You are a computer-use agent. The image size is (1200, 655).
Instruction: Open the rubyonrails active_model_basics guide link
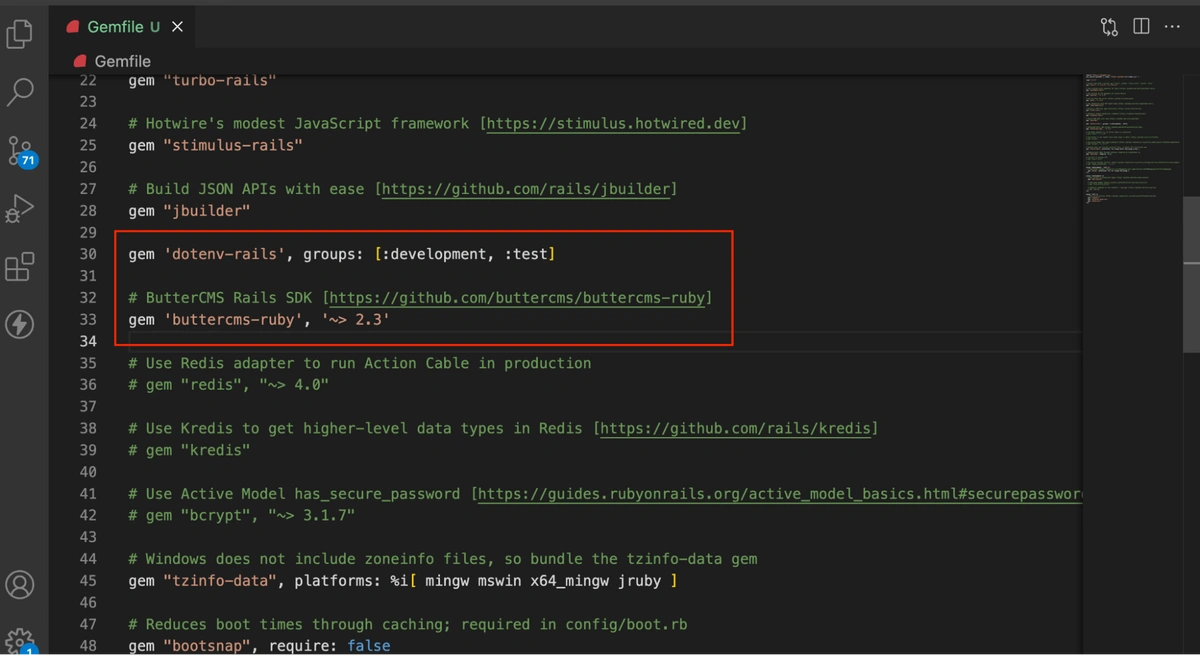782,494
